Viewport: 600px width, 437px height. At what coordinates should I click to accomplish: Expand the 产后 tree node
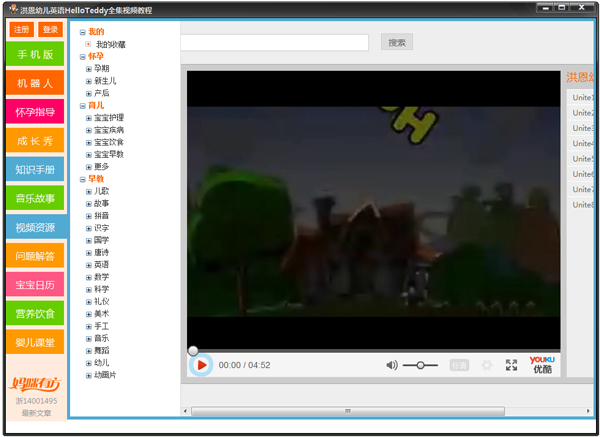[x=88, y=93]
